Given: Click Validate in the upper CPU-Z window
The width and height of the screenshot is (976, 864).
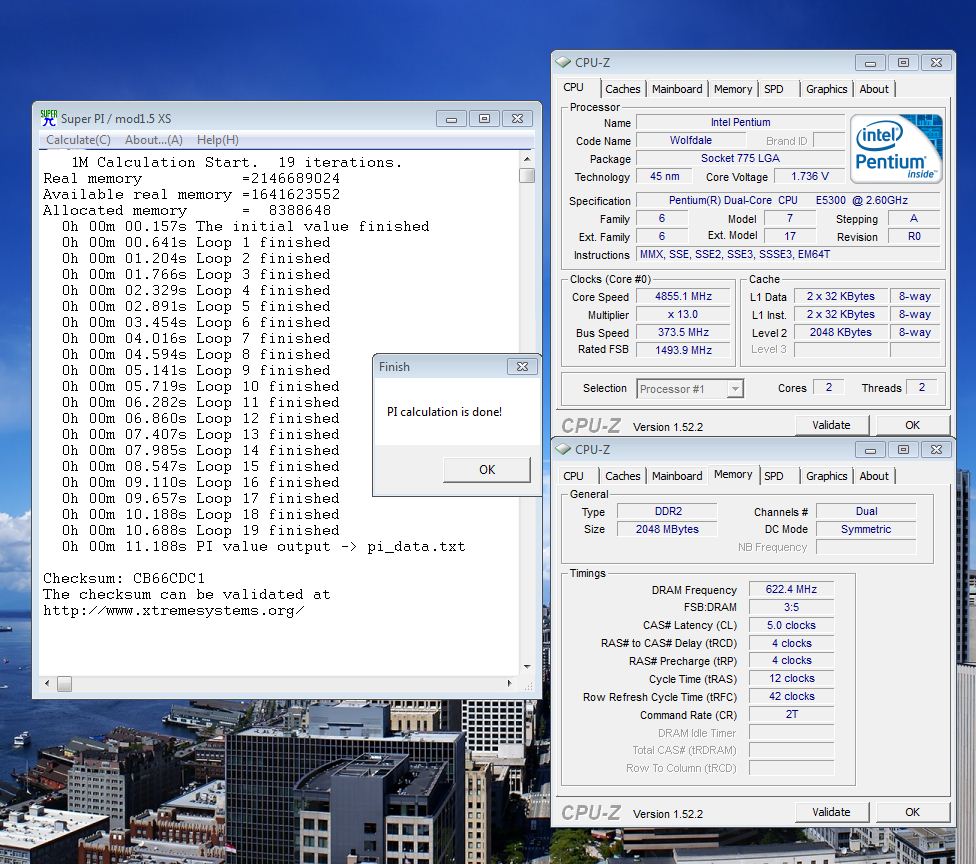Looking at the screenshot, I should point(831,425).
